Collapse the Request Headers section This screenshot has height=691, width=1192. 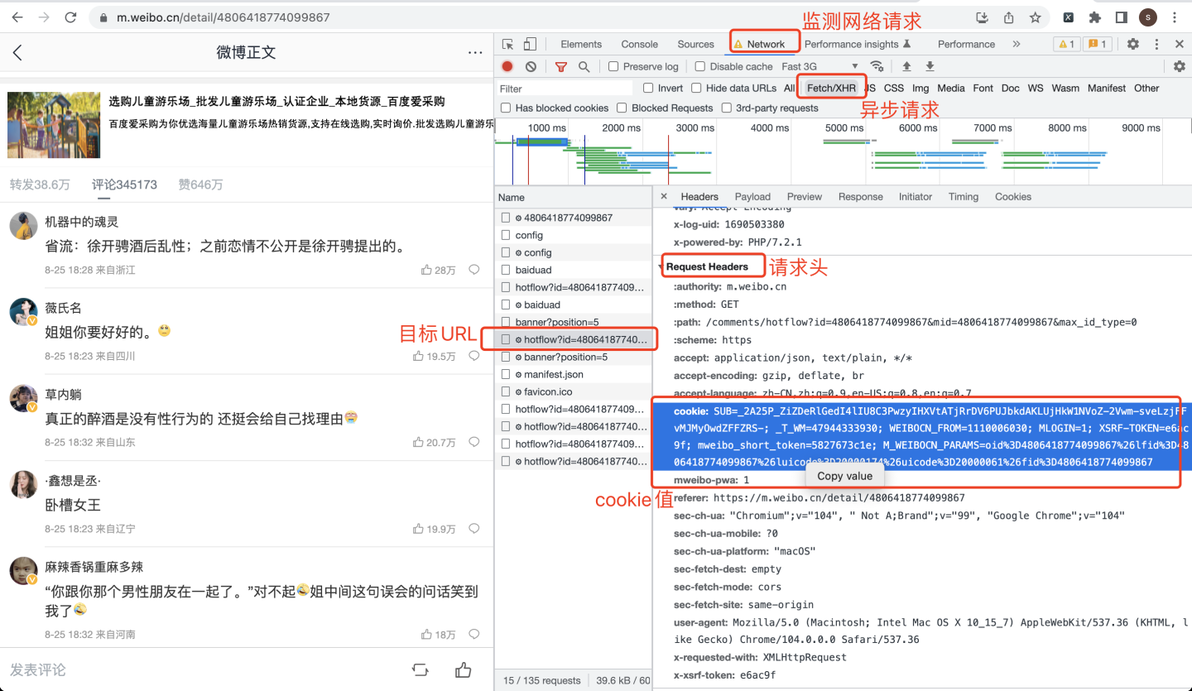point(707,267)
